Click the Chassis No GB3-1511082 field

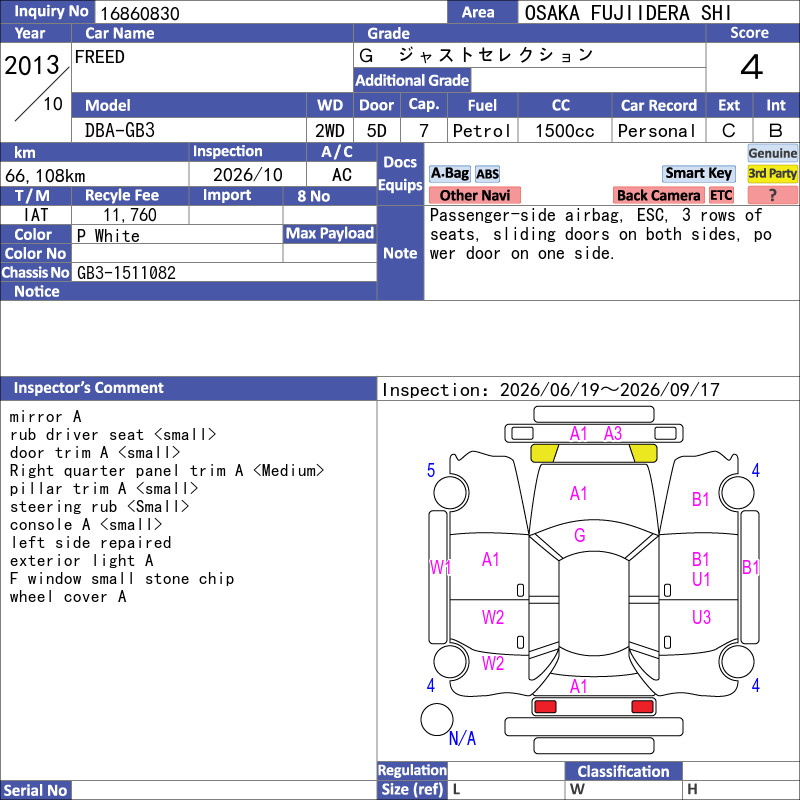pyautogui.click(x=224, y=273)
